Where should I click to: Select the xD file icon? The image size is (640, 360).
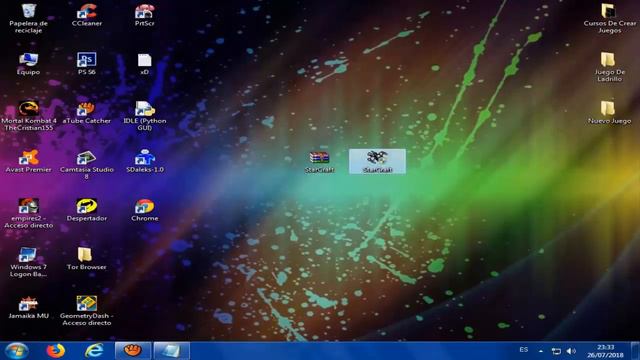pos(144,64)
